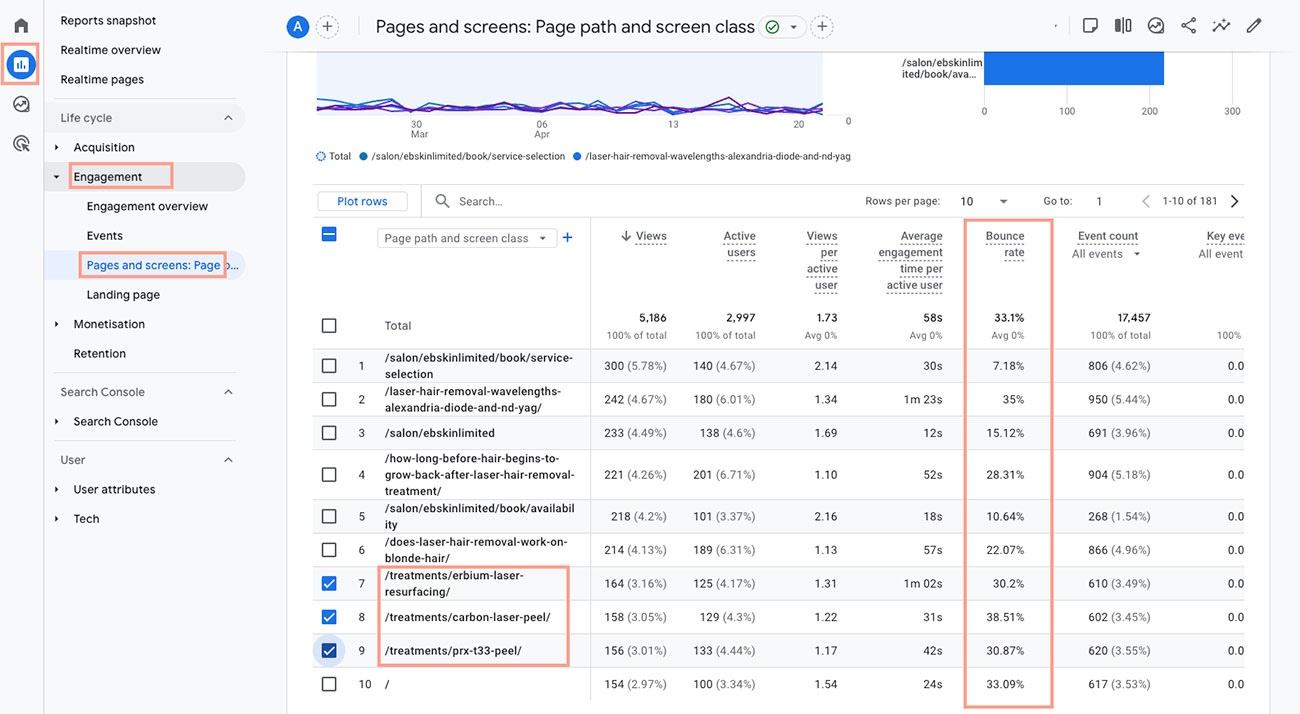Share this report icon
1300x714 pixels.
coord(1188,26)
